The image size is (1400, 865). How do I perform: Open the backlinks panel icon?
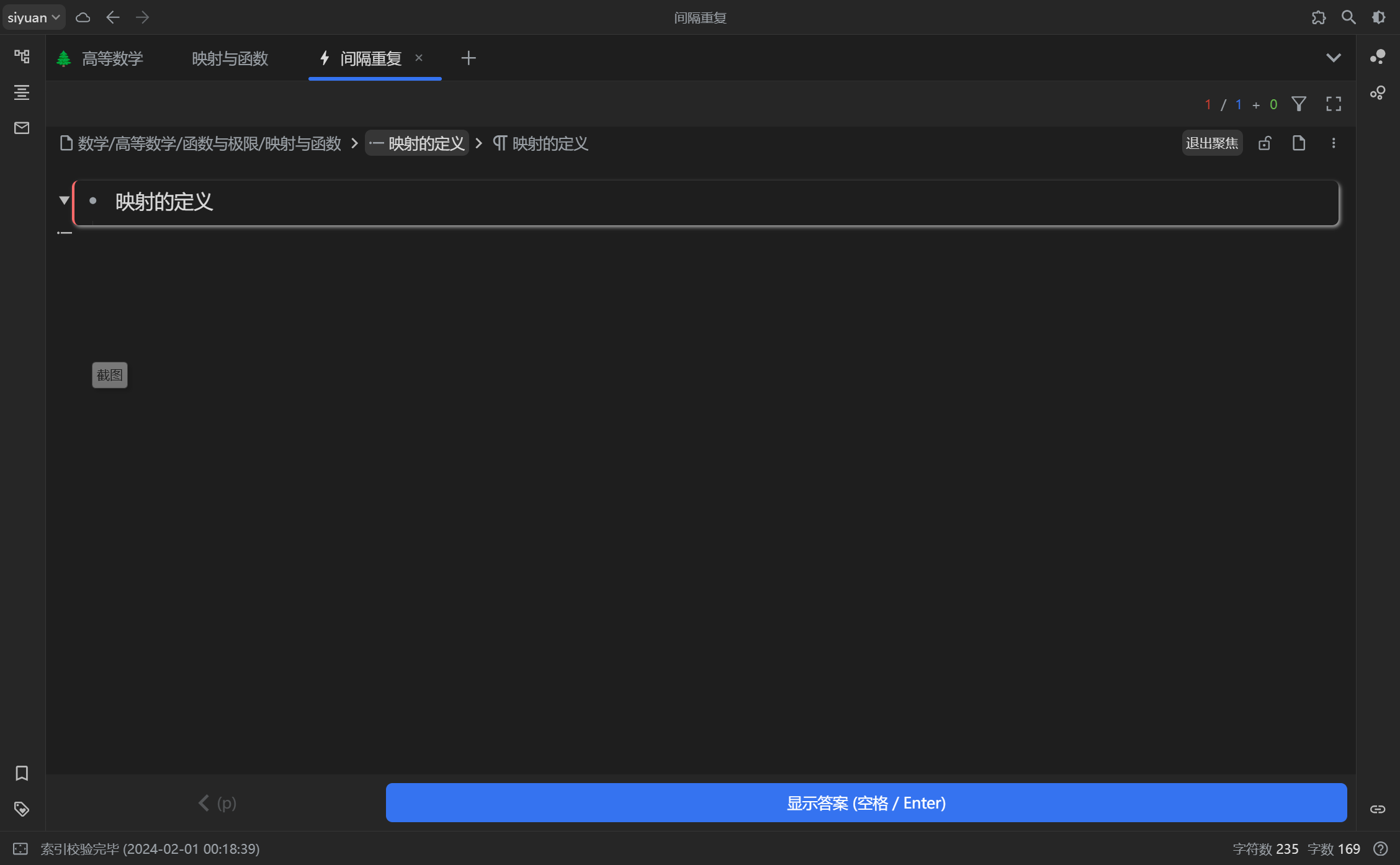click(x=1378, y=809)
